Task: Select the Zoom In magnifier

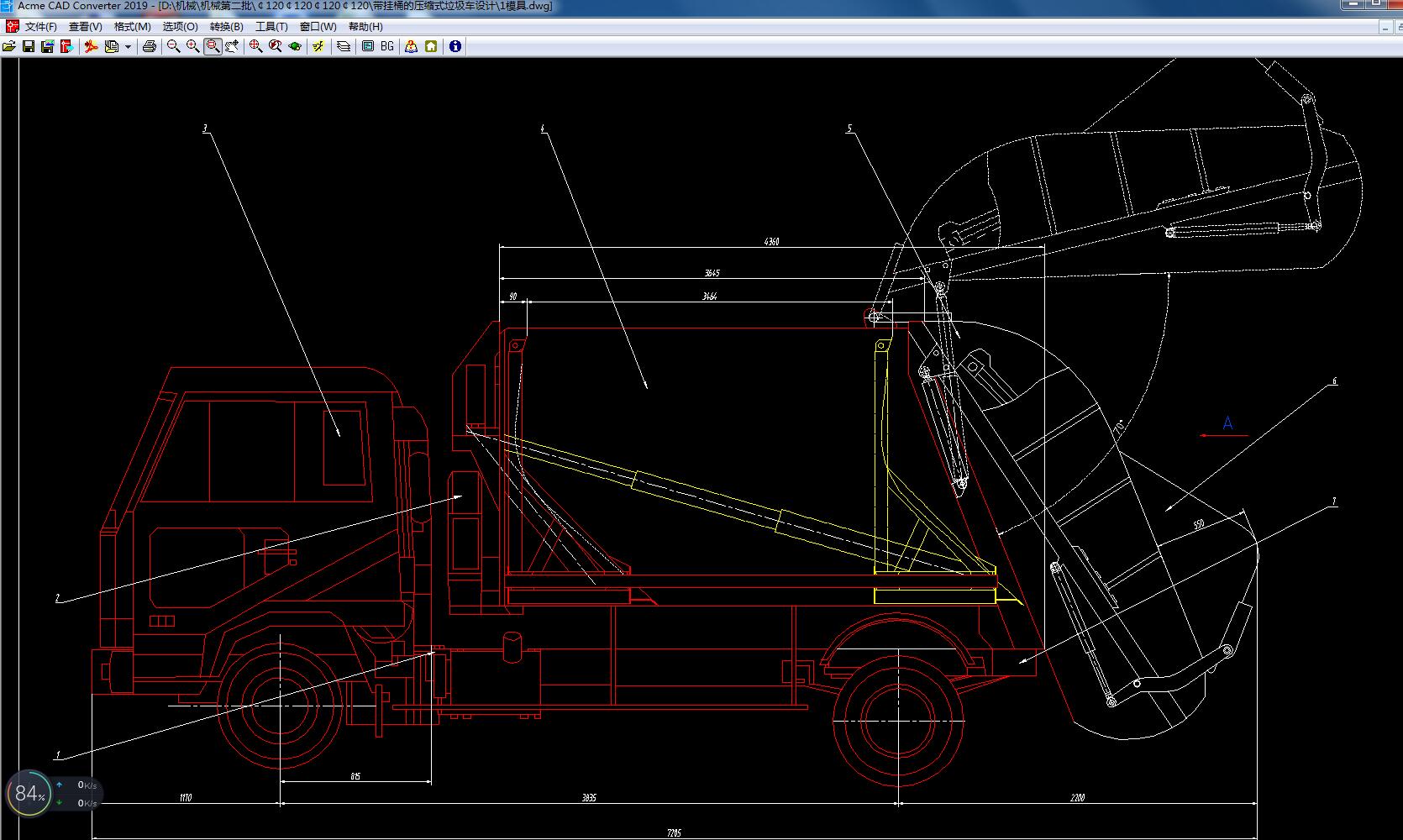Action: click(x=192, y=46)
